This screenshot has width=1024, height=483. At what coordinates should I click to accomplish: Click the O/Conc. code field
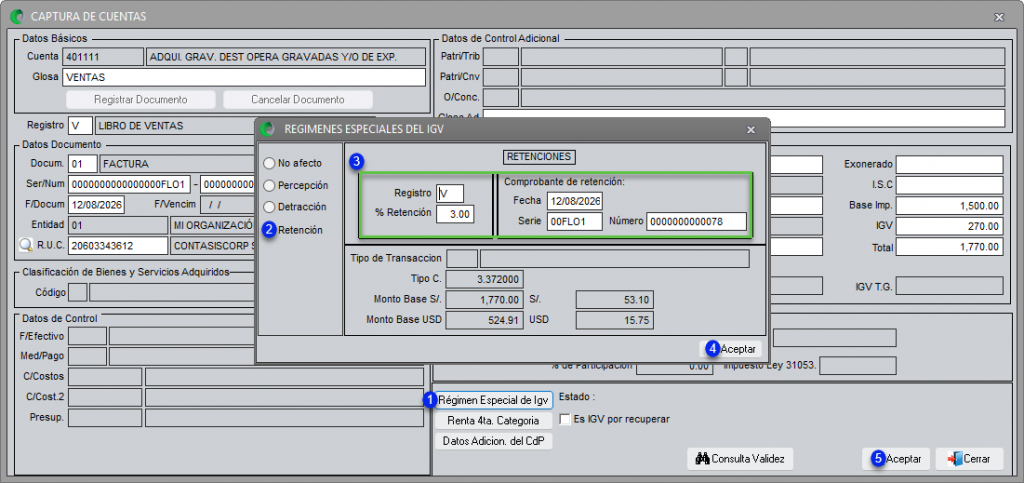[x=501, y=98]
